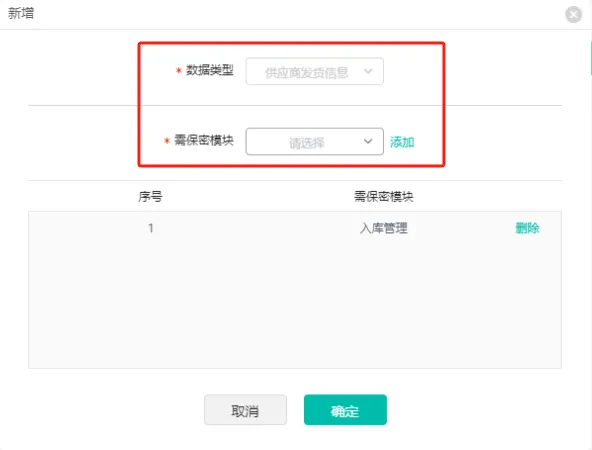Click the 新增 dialog title

click(21, 13)
